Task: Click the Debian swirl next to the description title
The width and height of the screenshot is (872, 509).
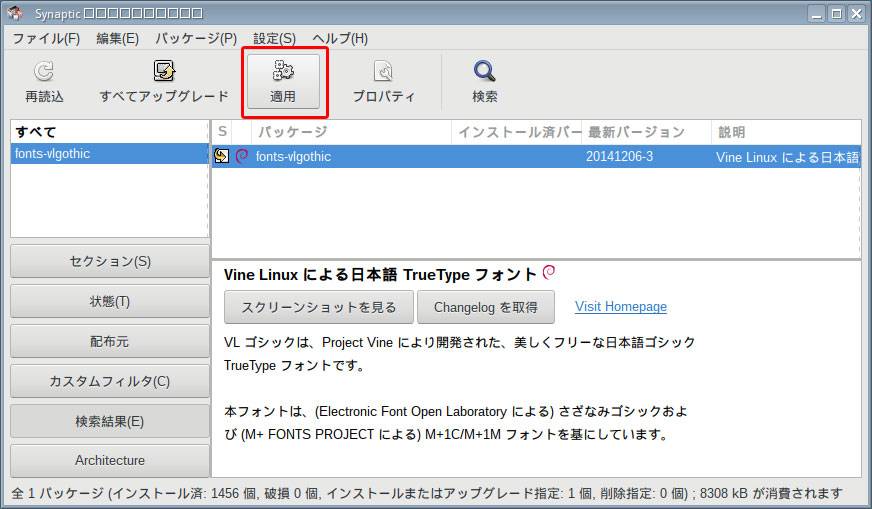Action: (x=549, y=272)
